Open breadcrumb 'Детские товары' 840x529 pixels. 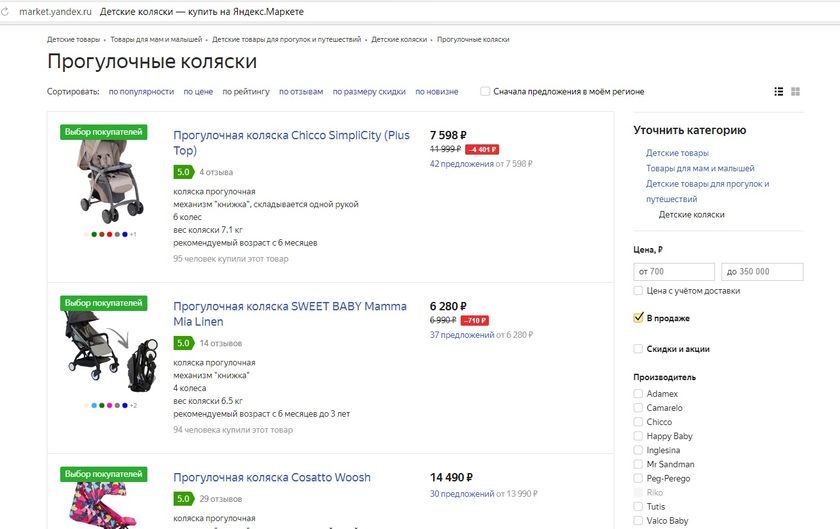[73, 40]
